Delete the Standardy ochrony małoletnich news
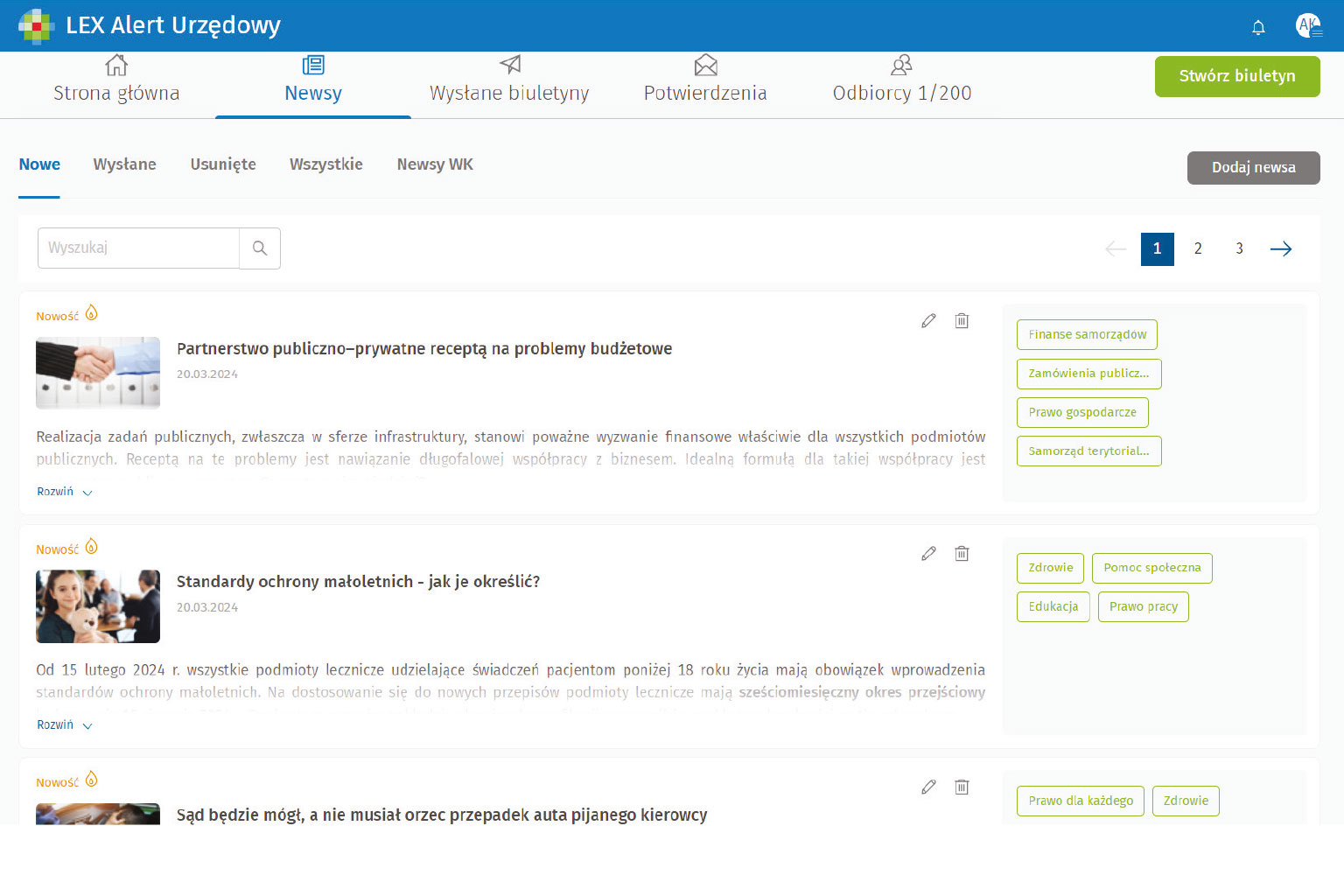 962,554
